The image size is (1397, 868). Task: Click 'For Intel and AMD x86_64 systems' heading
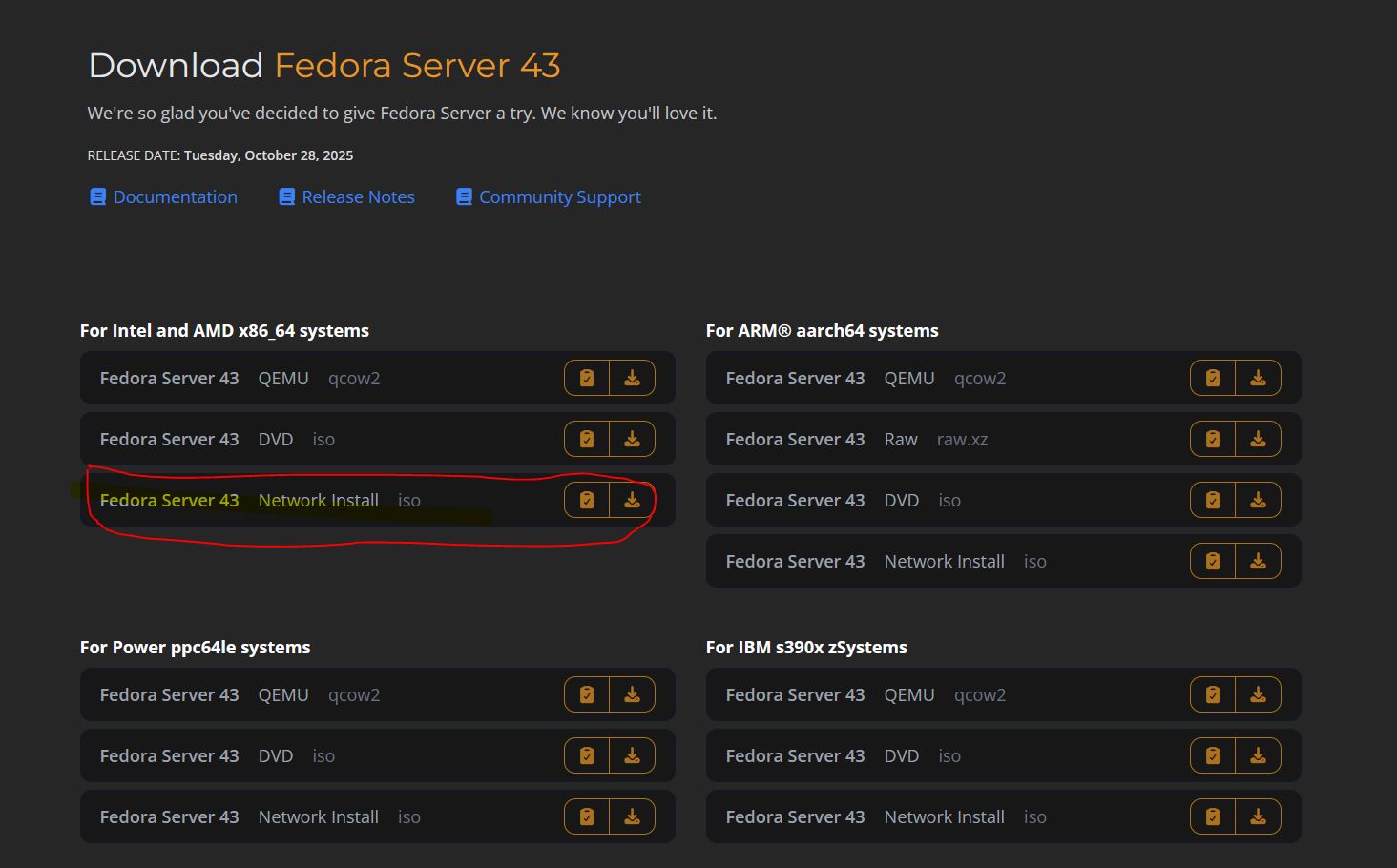[224, 331]
